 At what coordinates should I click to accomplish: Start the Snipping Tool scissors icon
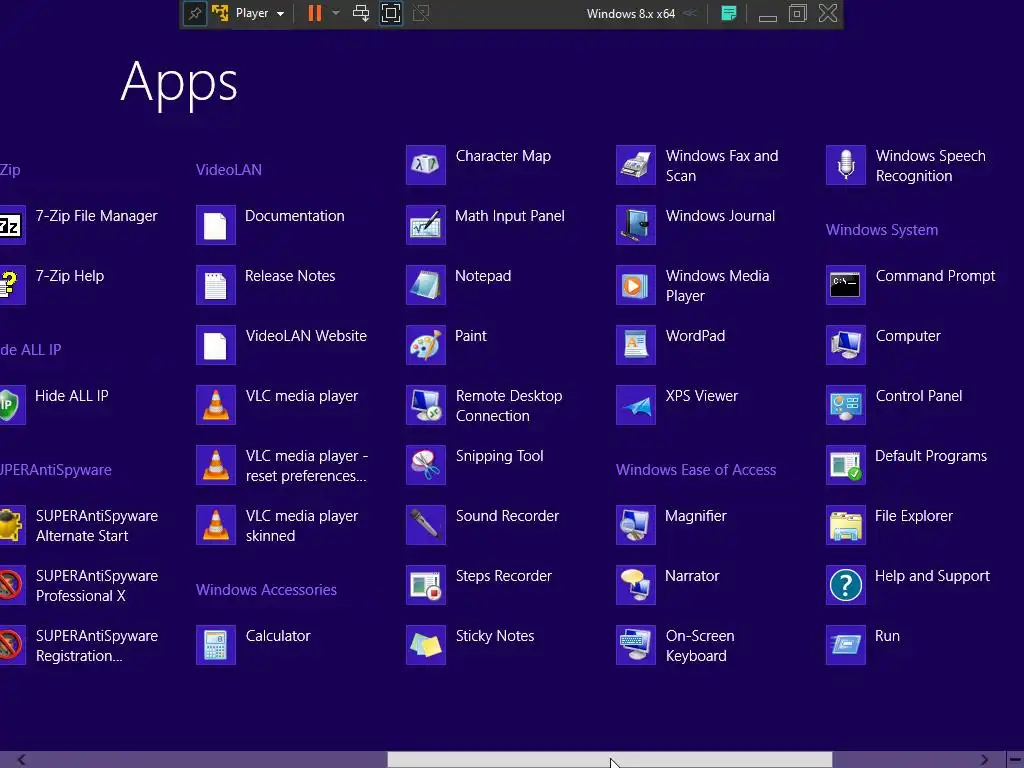426,465
